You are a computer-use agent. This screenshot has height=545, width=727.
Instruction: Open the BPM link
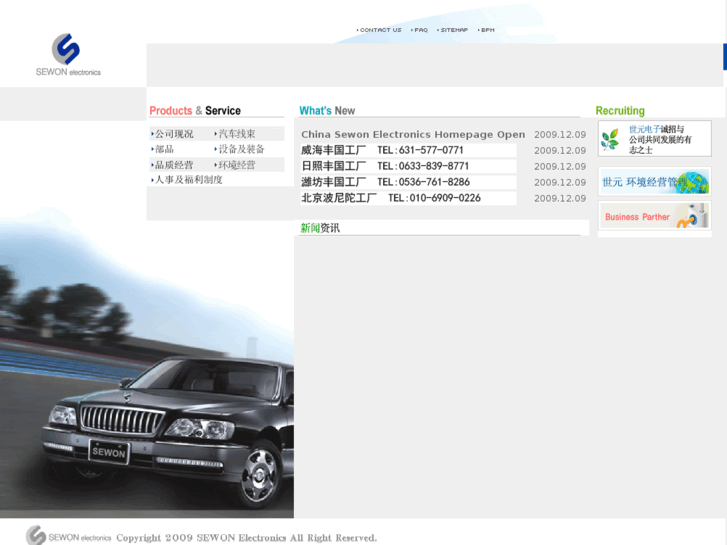tap(486, 30)
